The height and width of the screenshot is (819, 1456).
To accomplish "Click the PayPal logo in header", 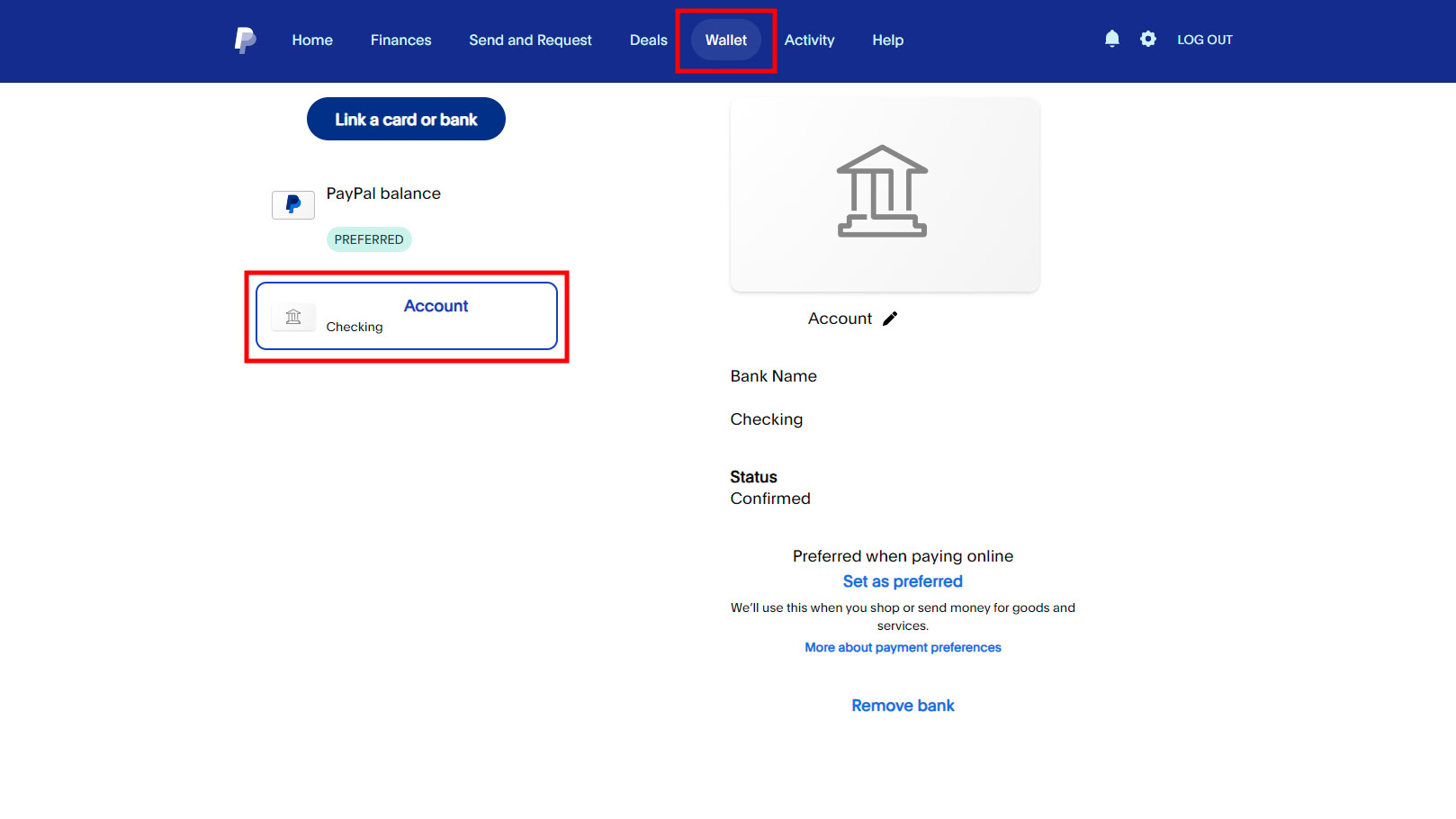I will click(245, 40).
